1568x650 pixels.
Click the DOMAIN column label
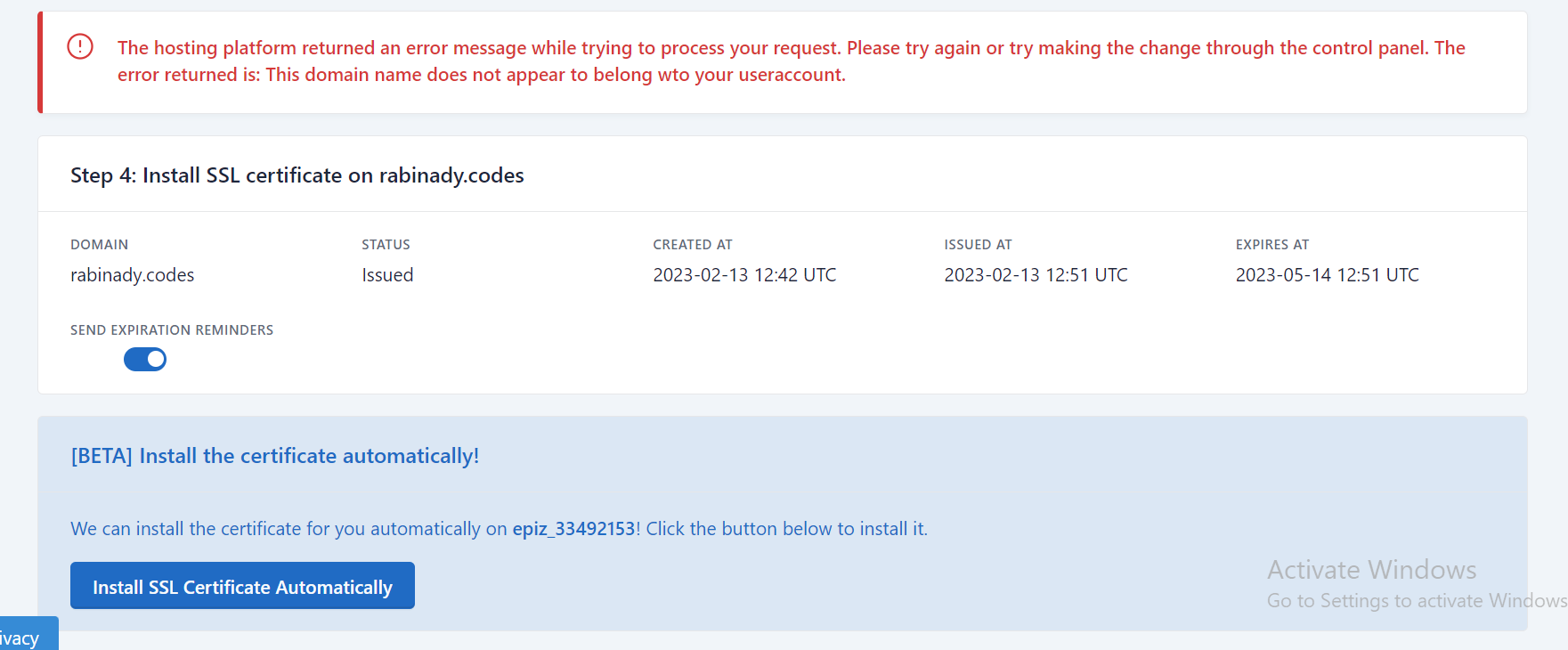[99, 245]
